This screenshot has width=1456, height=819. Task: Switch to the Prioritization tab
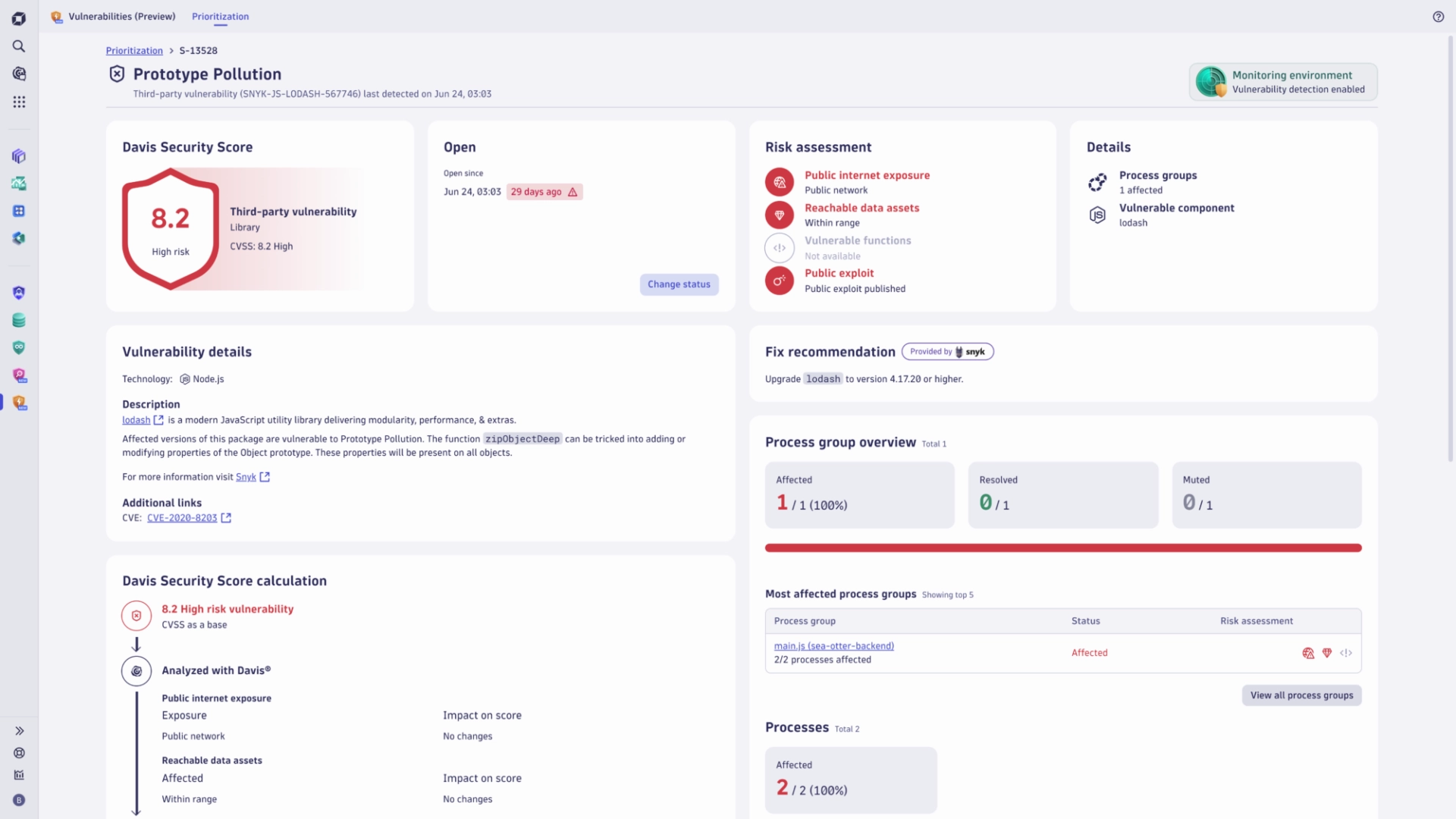[220, 16]
